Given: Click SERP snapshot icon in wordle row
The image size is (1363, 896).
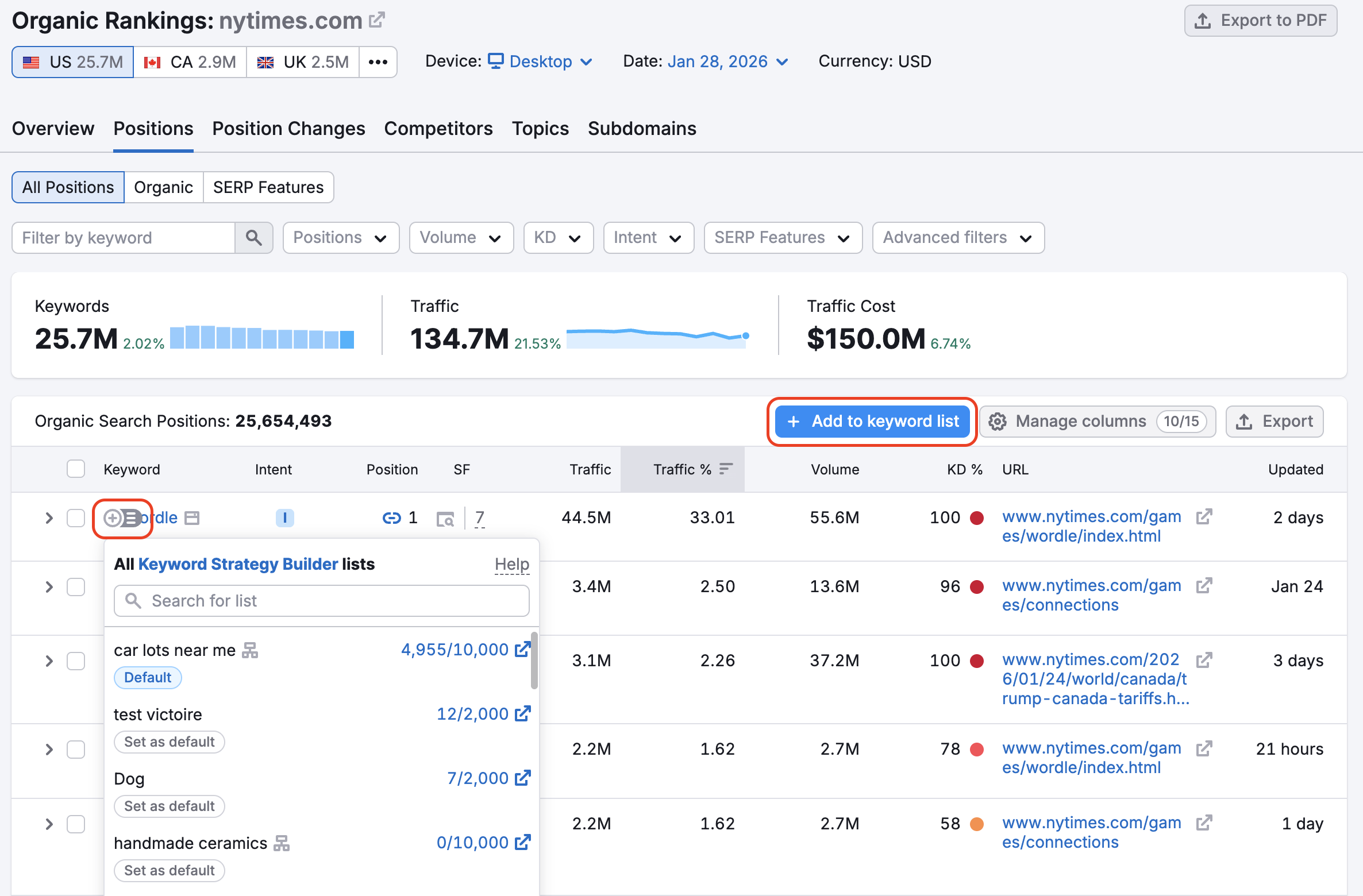Looking at the screenshot, I should pos(445,519).
